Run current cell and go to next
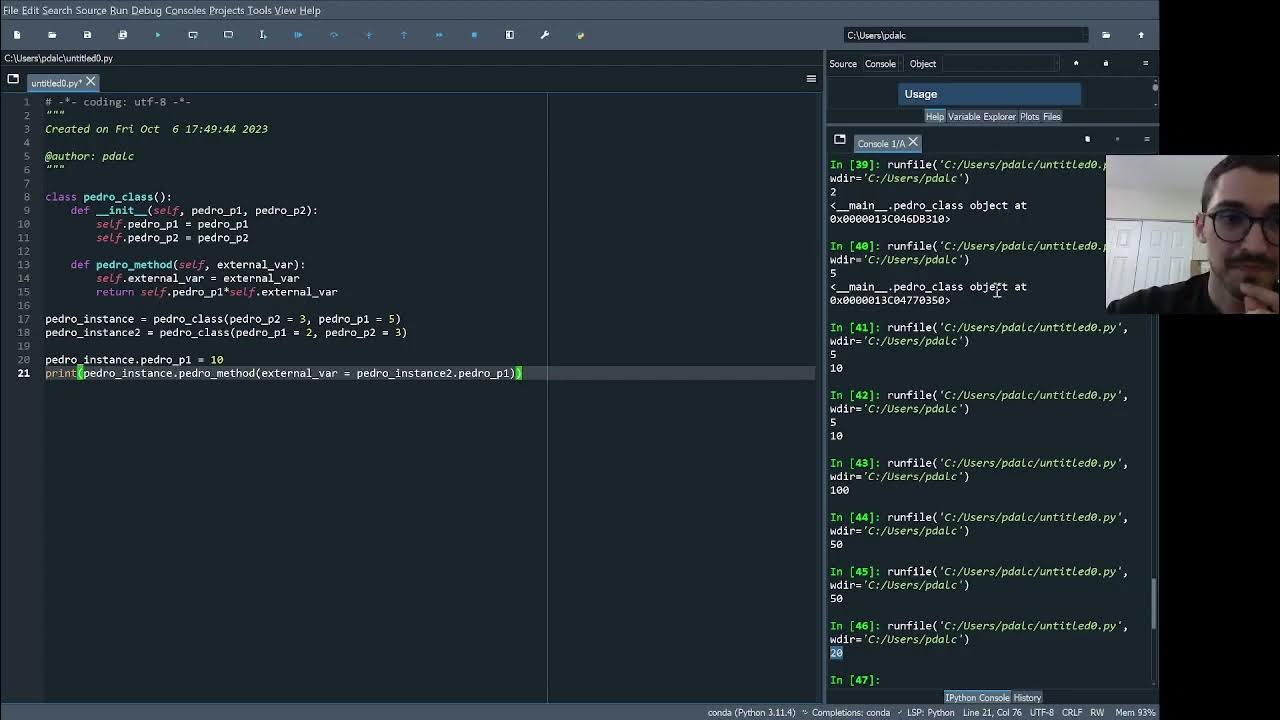Screen dimensions: 1280x720 [x=228, y=35]
